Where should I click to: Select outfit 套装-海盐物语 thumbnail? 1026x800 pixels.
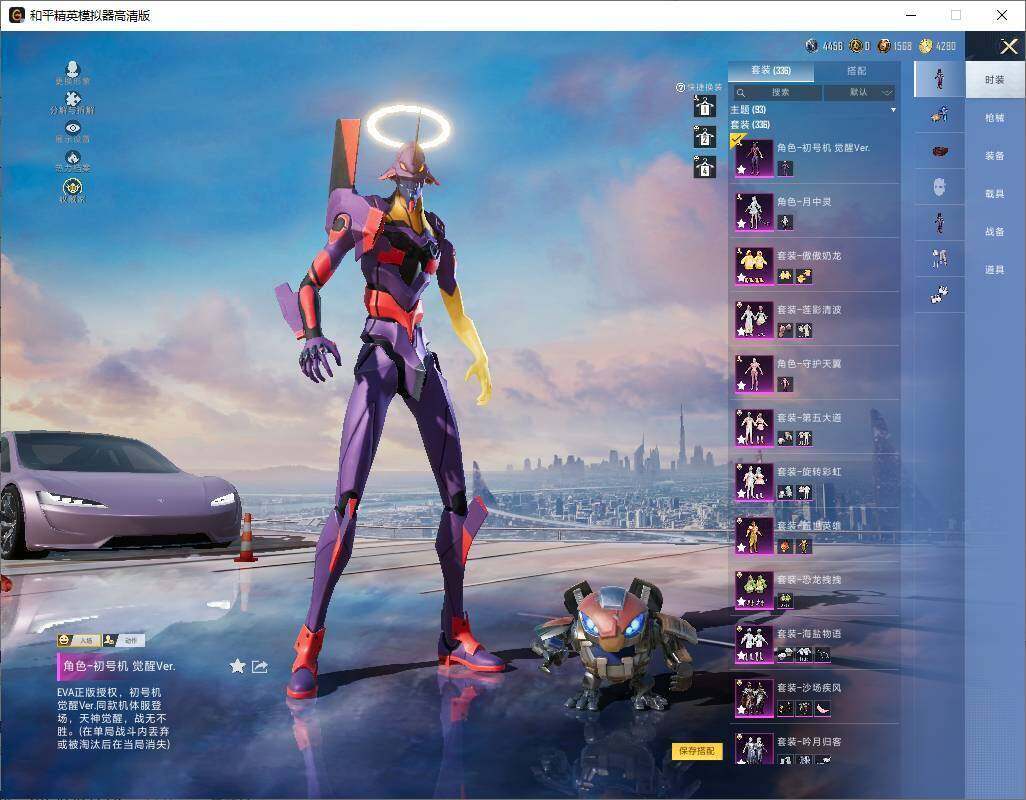754,644
